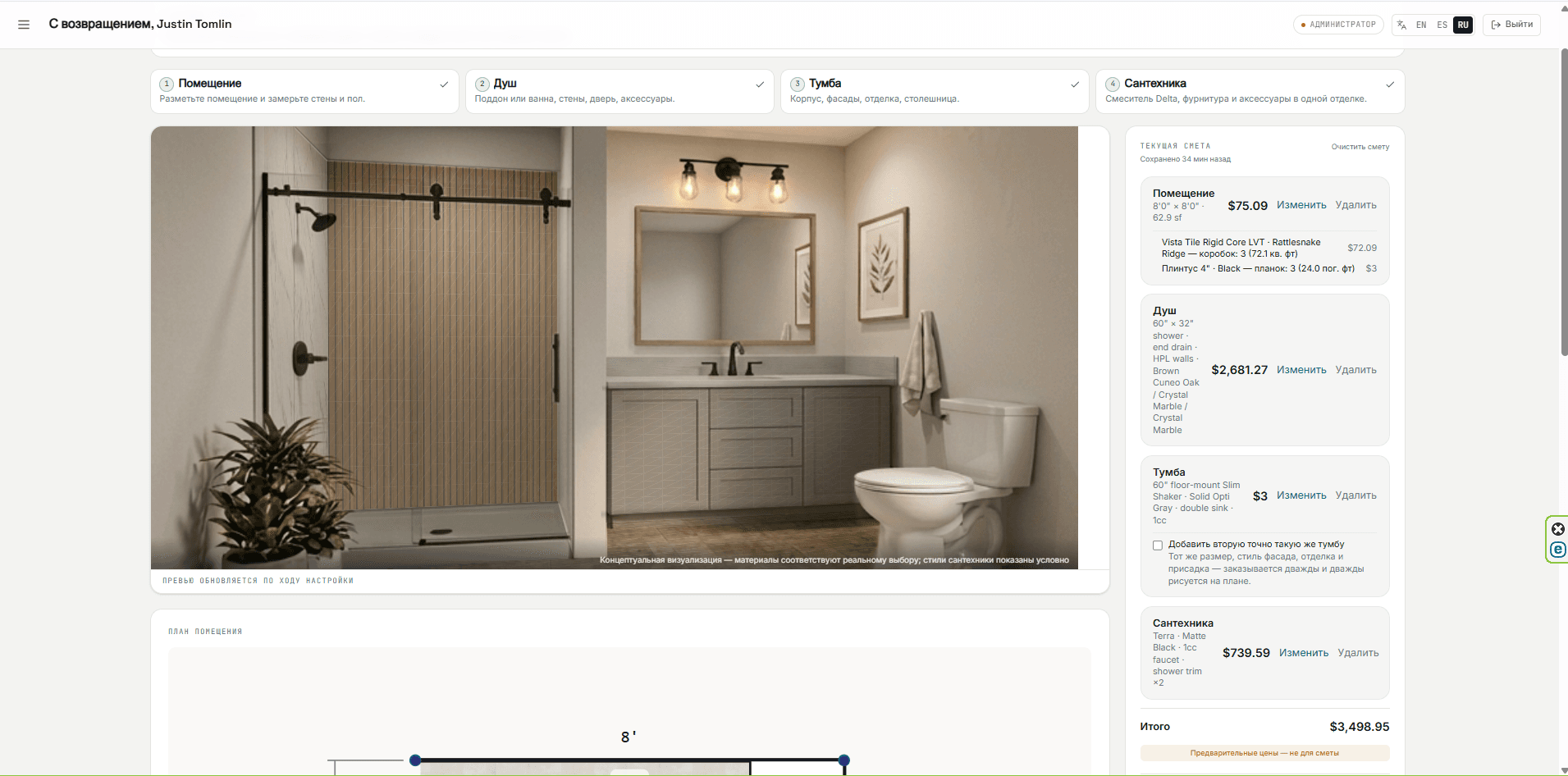Click the checkmark on Сантехника step
Viewport: 1568px width, 776px height.
pyautogui.click(x=1390, y=84)
